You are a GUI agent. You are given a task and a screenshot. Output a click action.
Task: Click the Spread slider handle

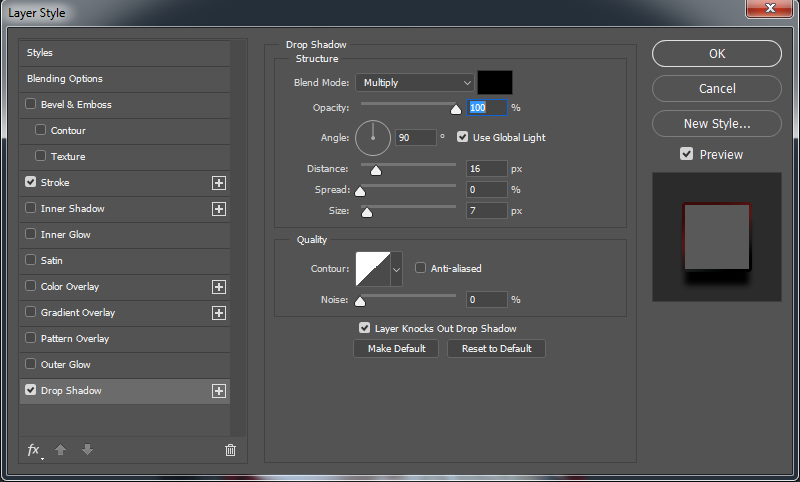[x=360, y=191]
